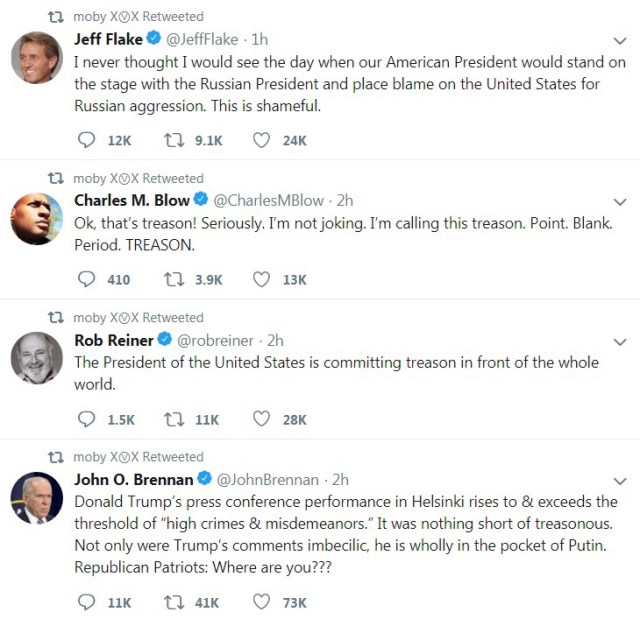
Task: Reply to John O. Brennan's tweet
Action: point(86,602)
